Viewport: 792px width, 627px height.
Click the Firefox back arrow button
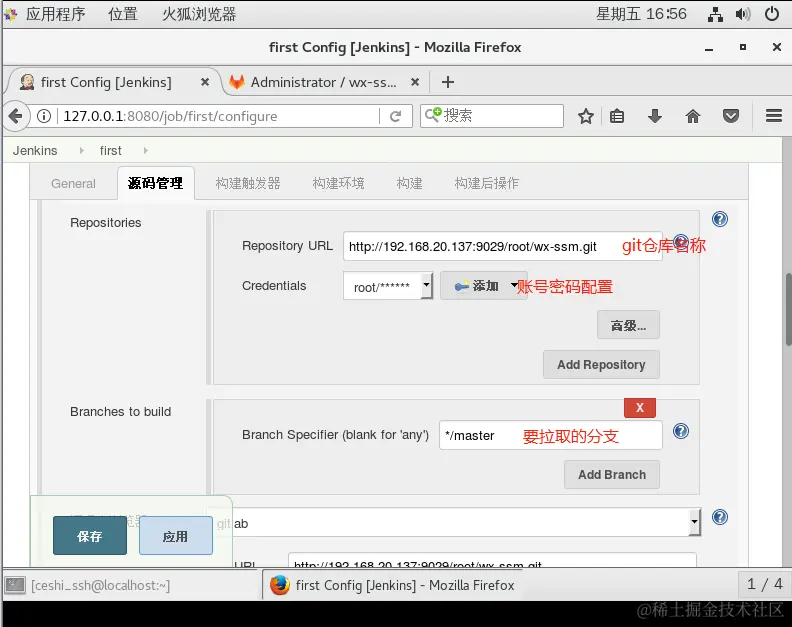[16, 116]
